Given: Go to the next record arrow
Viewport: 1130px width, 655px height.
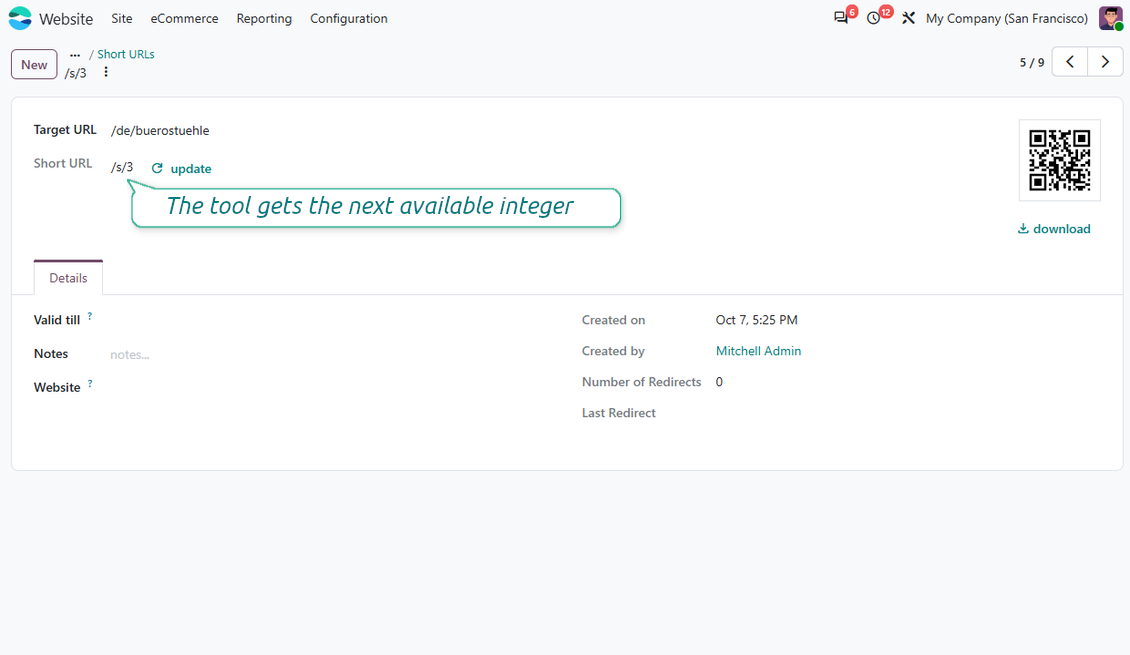Looking at the screenshot, I should pyautogui.click(x=1105, y=62).
